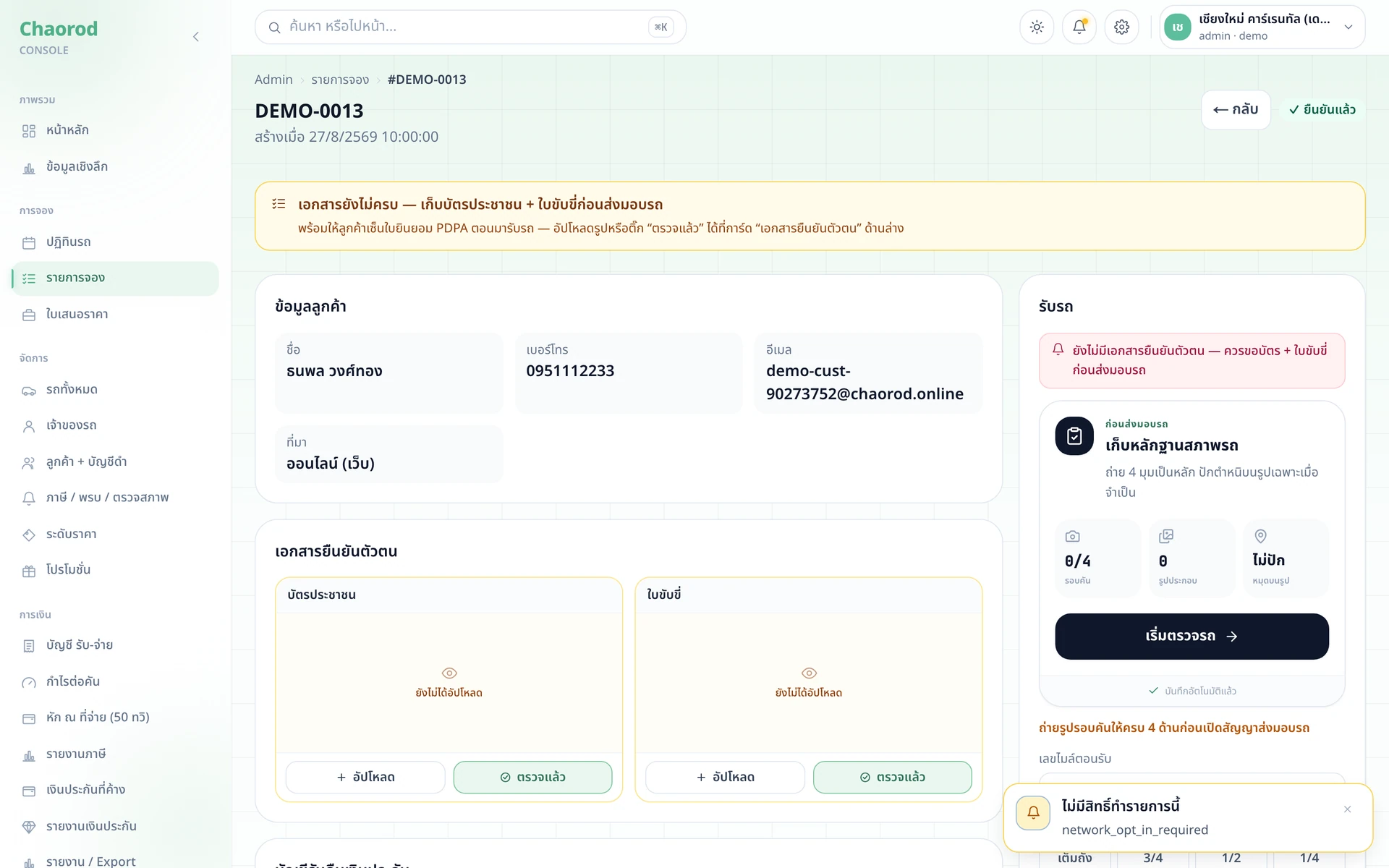Focus the search field
Viewport: 1389px width, 868px height.
[470, 27]
